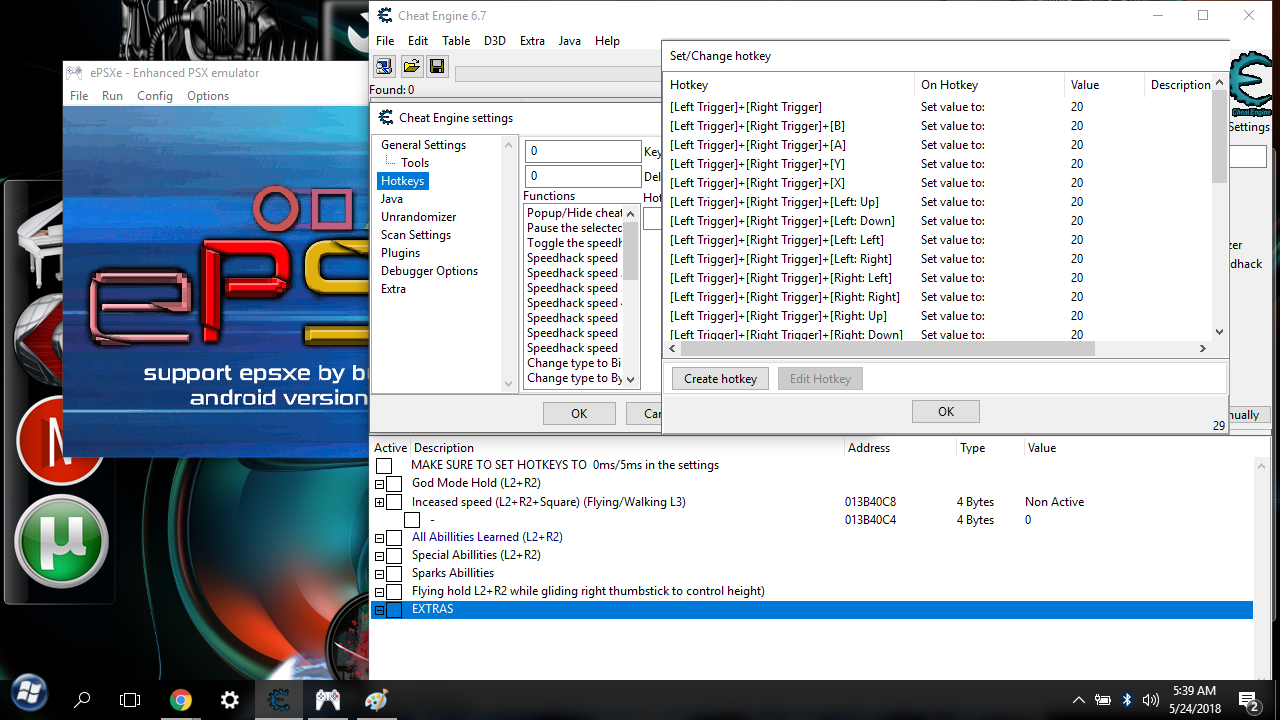
Task: Click the uTorrent desktop icon
Action: click(62, 540)
